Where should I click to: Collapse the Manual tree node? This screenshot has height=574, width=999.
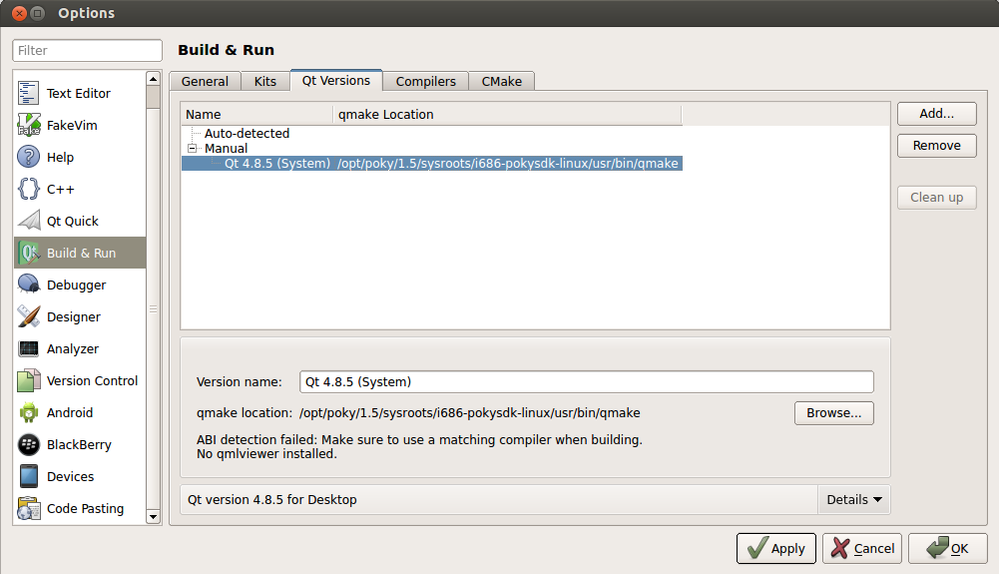coord(193,148)
